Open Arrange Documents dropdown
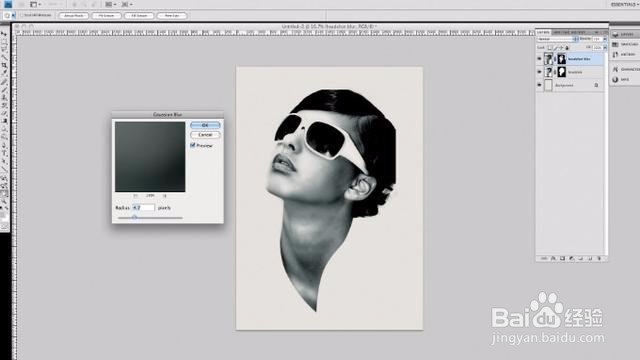Viewport: 640px width, 360px height. 111,4
